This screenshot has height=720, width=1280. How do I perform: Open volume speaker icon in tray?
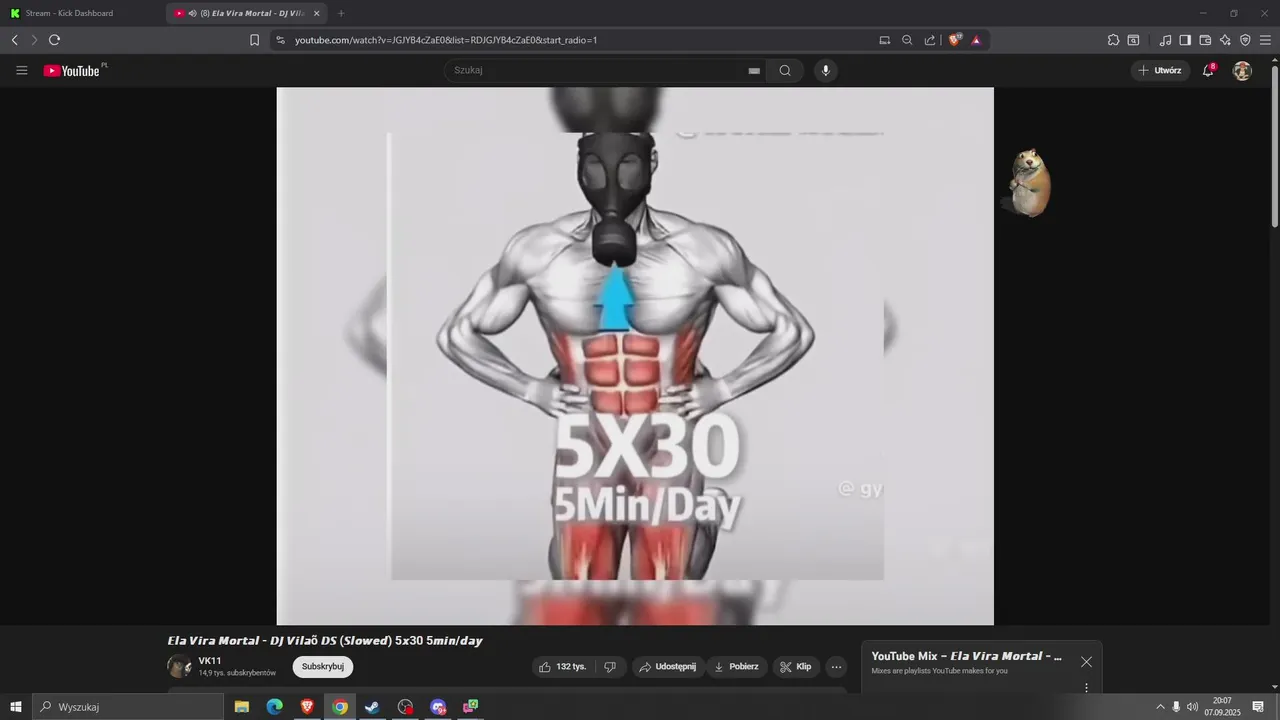click(1192, 707)
